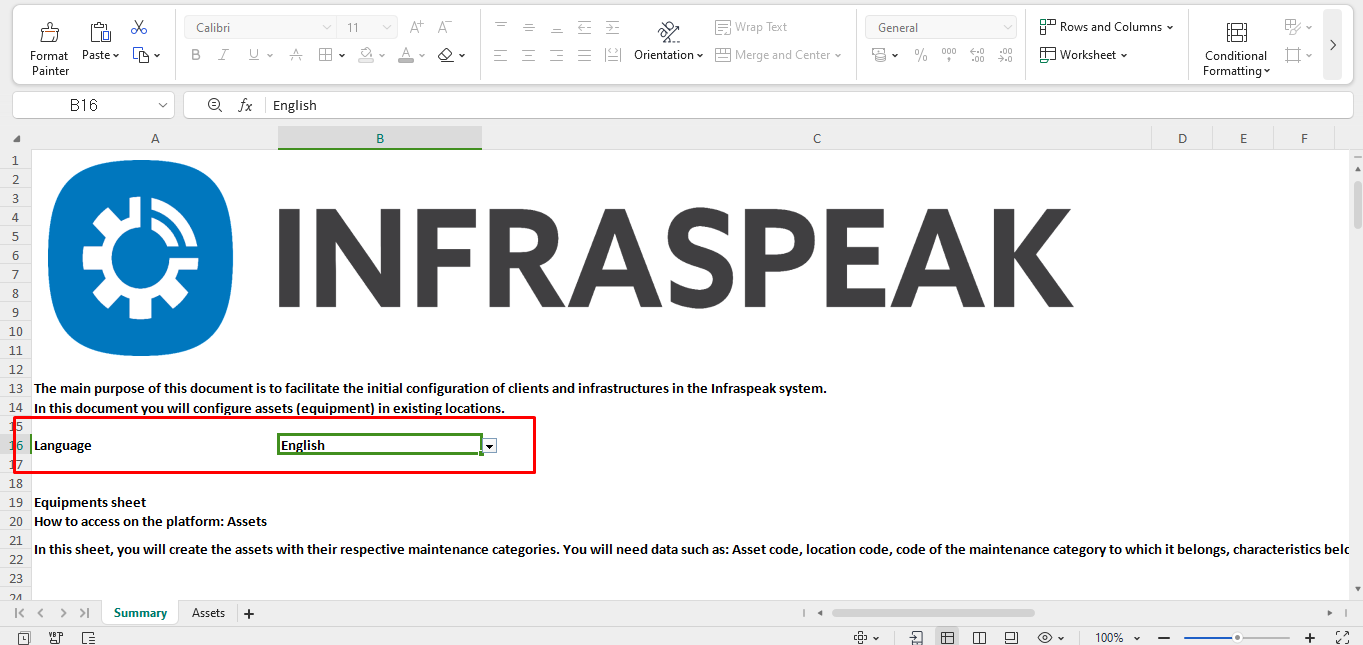Click the Distributed alignment icon
This screenshot has width=1363, height=645.
613,55
